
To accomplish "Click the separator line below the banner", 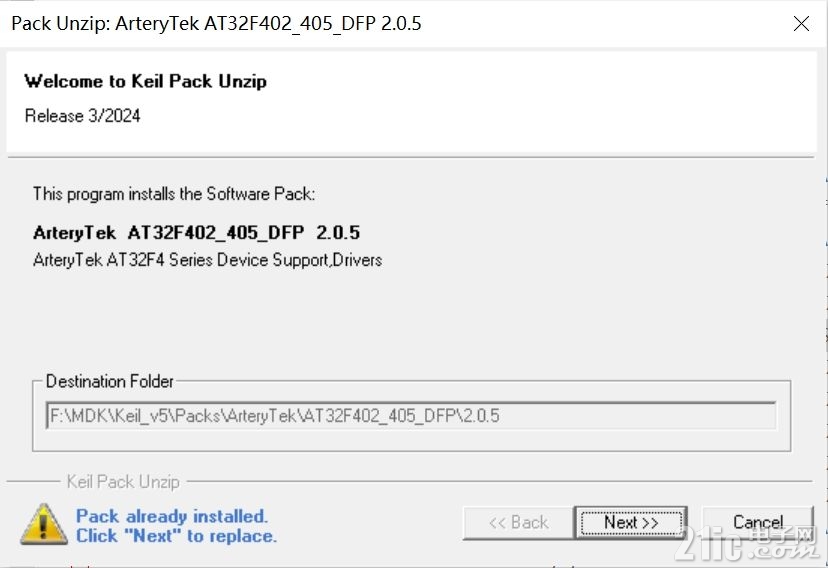I will [411, 157].
